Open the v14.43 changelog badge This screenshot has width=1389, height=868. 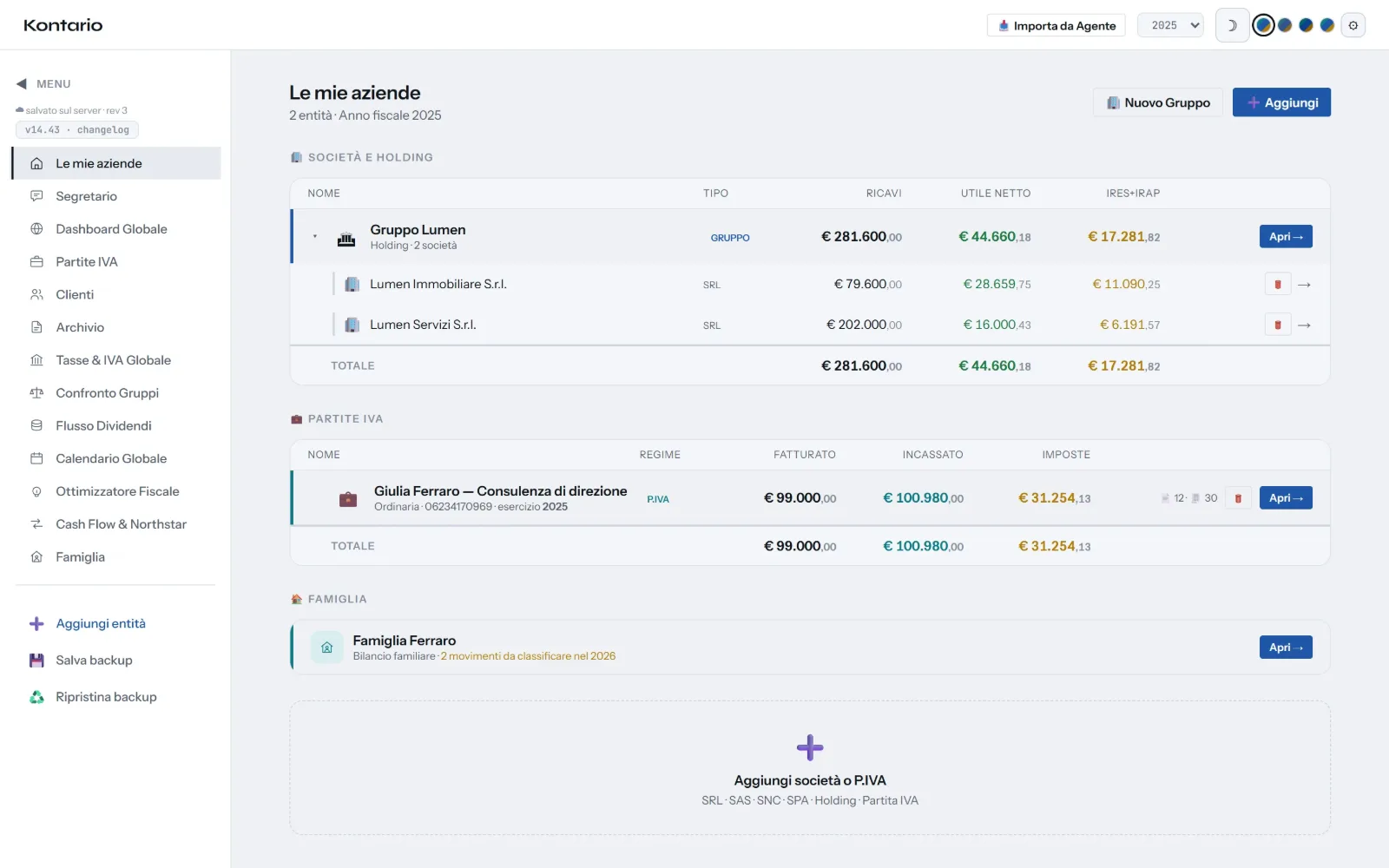(77, 130)
